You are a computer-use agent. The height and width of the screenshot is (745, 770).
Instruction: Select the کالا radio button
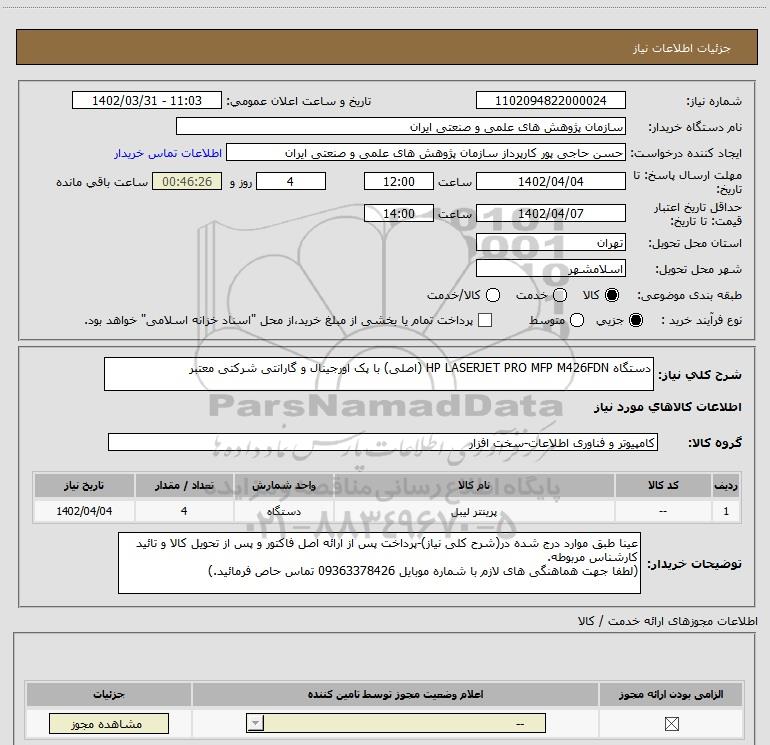tap(612, 295)
